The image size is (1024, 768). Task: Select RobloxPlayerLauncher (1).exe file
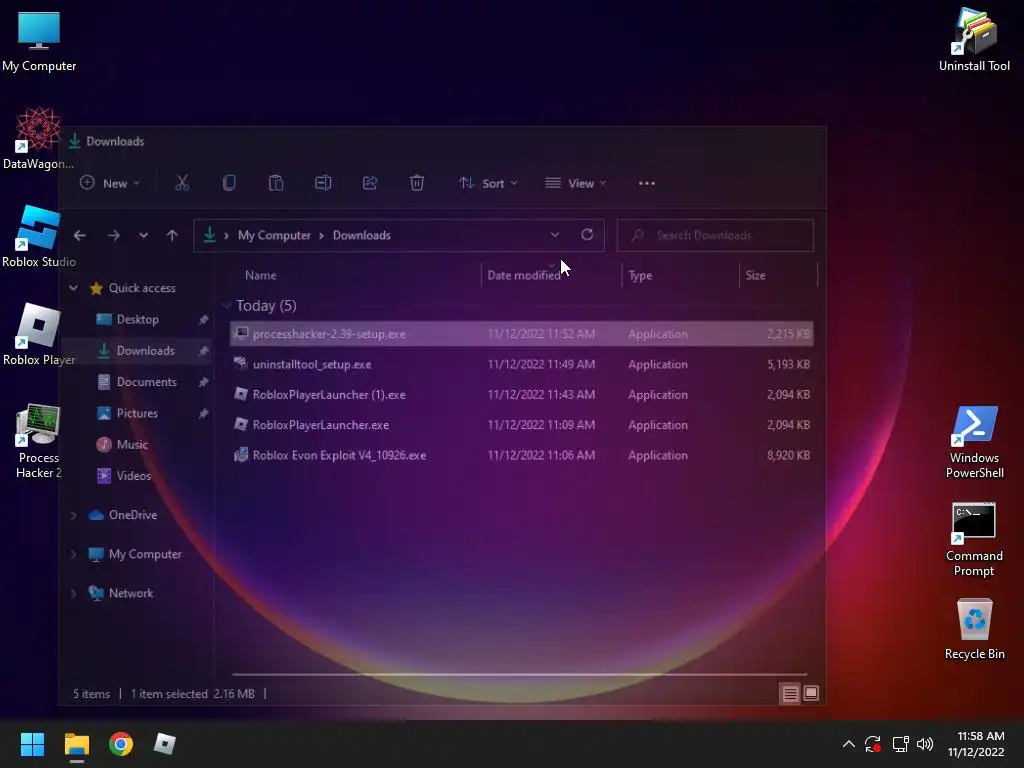point(522,394)
